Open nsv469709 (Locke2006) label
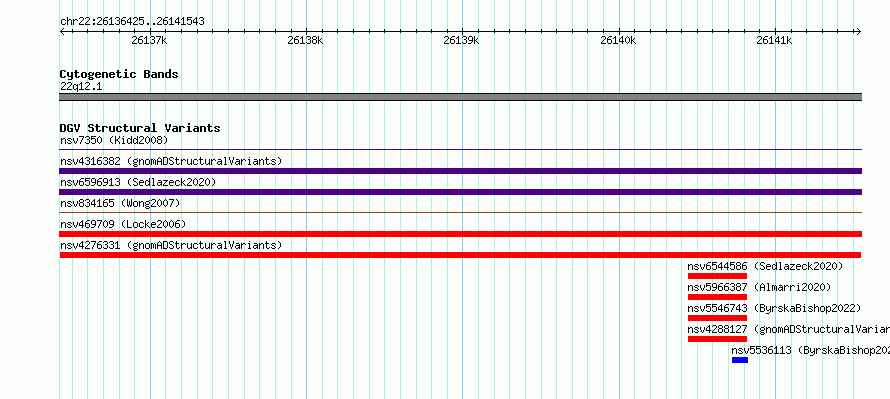890x399 pixels. 123,224
